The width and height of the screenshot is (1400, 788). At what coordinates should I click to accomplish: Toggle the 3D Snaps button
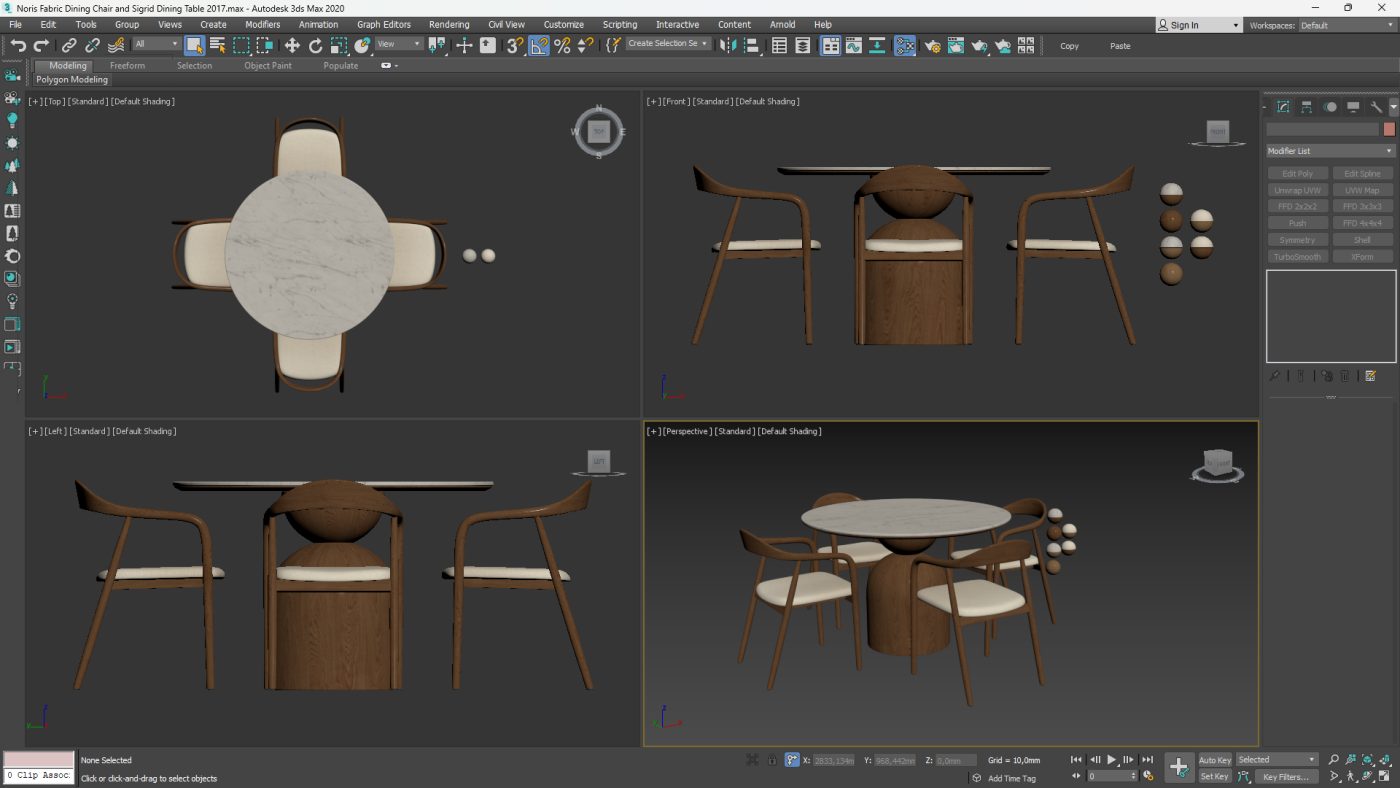click(x=515, y=45)
